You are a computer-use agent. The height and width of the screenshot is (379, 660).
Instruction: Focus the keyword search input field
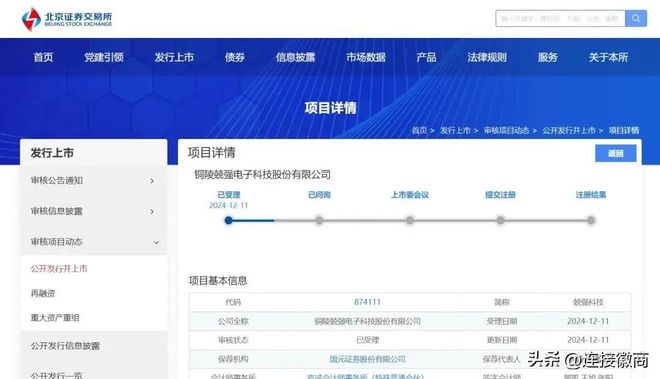[x=560, y=19]
